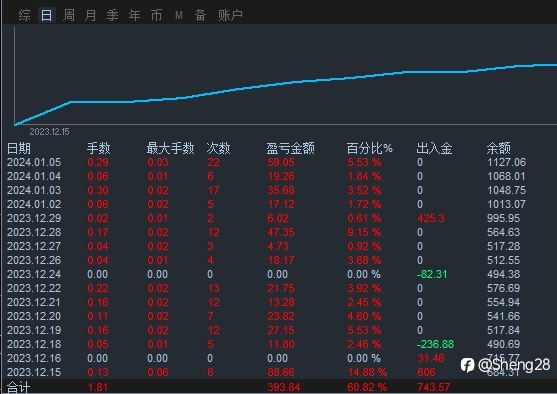Screen dimensions: 557x394
Task: Select the 日 daily tab
Action: point(47,15)
